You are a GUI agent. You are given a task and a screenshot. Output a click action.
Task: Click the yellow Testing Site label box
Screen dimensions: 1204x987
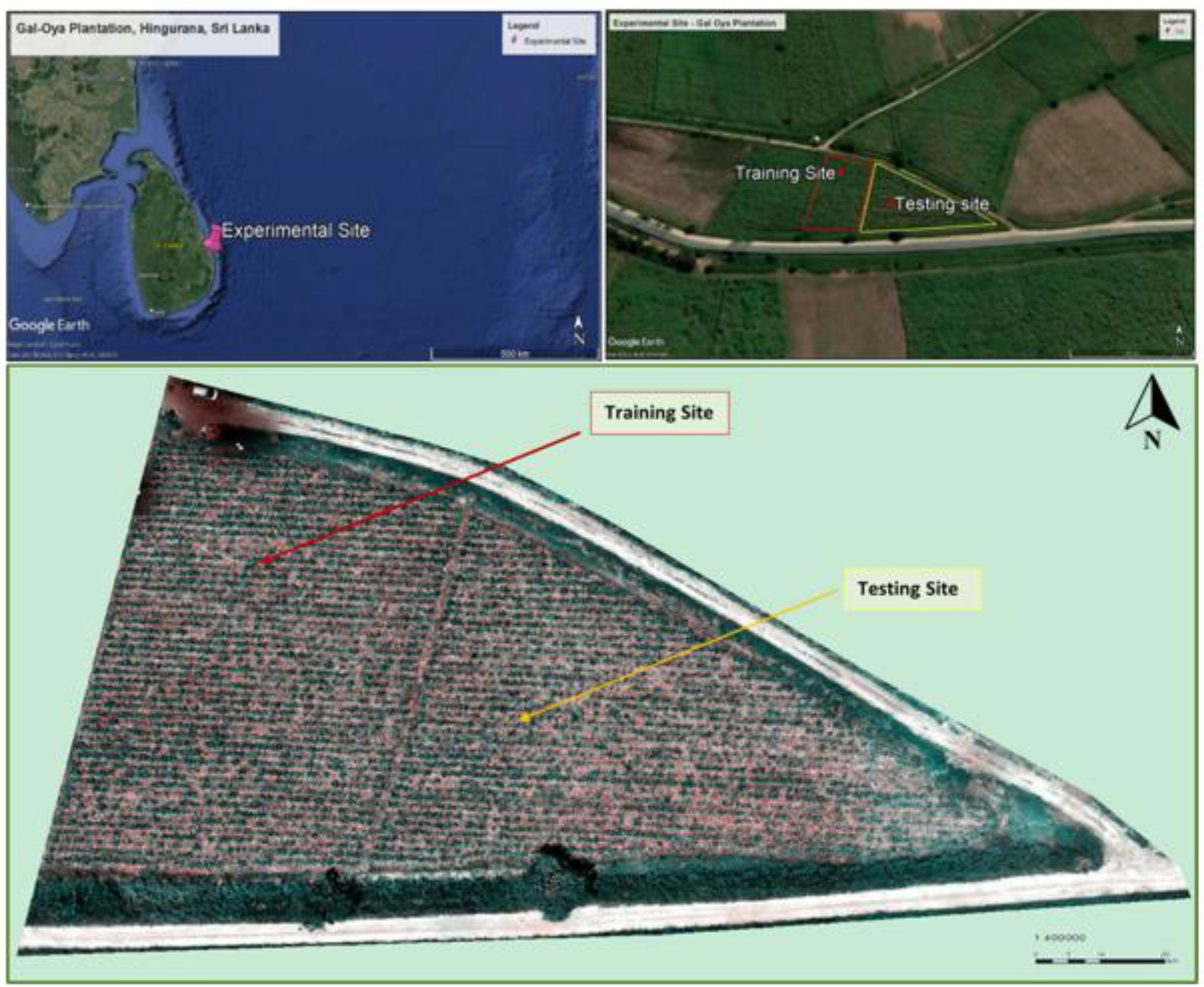point(912,589)
